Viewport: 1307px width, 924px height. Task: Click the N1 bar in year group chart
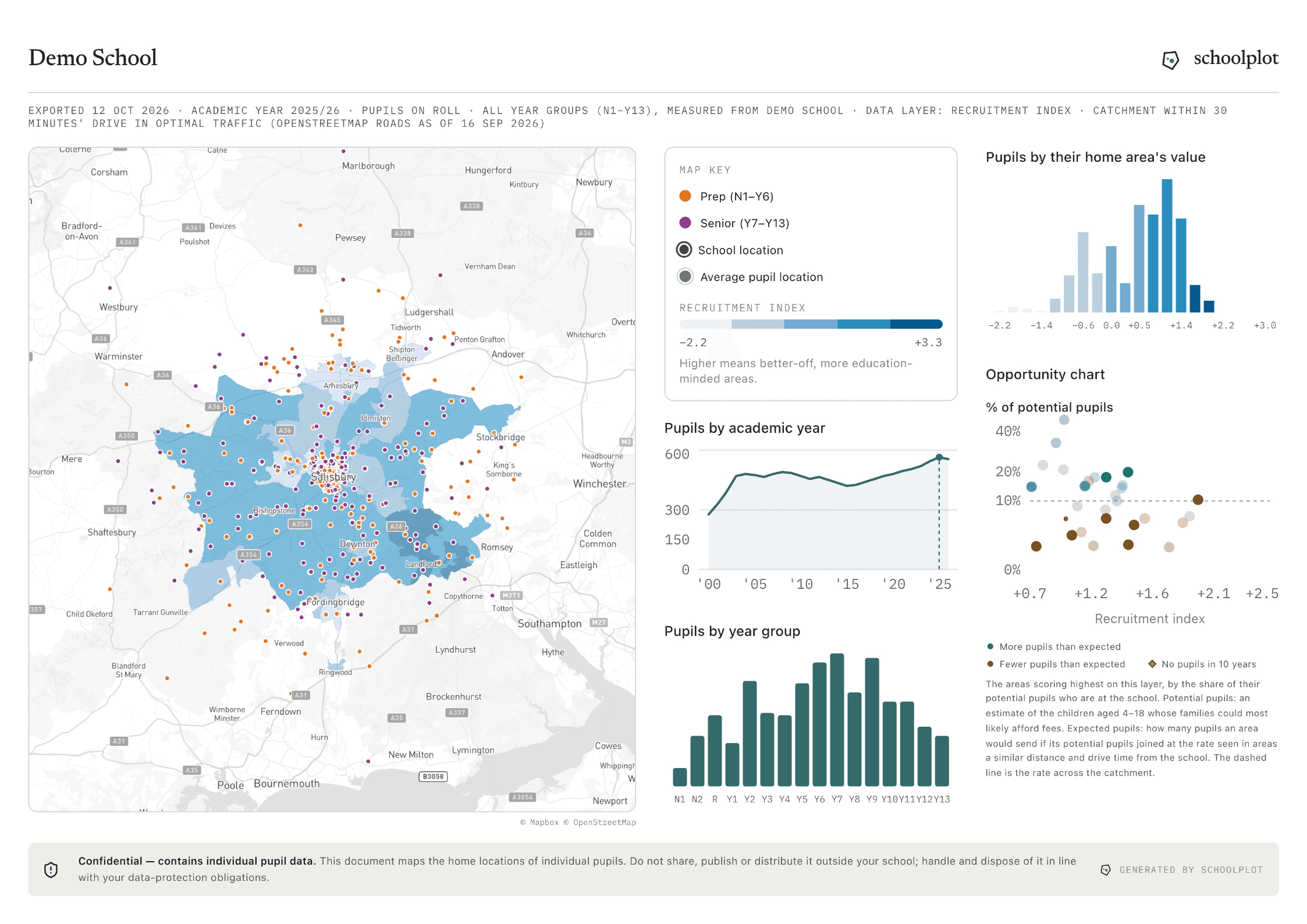[x=680, y=777]
